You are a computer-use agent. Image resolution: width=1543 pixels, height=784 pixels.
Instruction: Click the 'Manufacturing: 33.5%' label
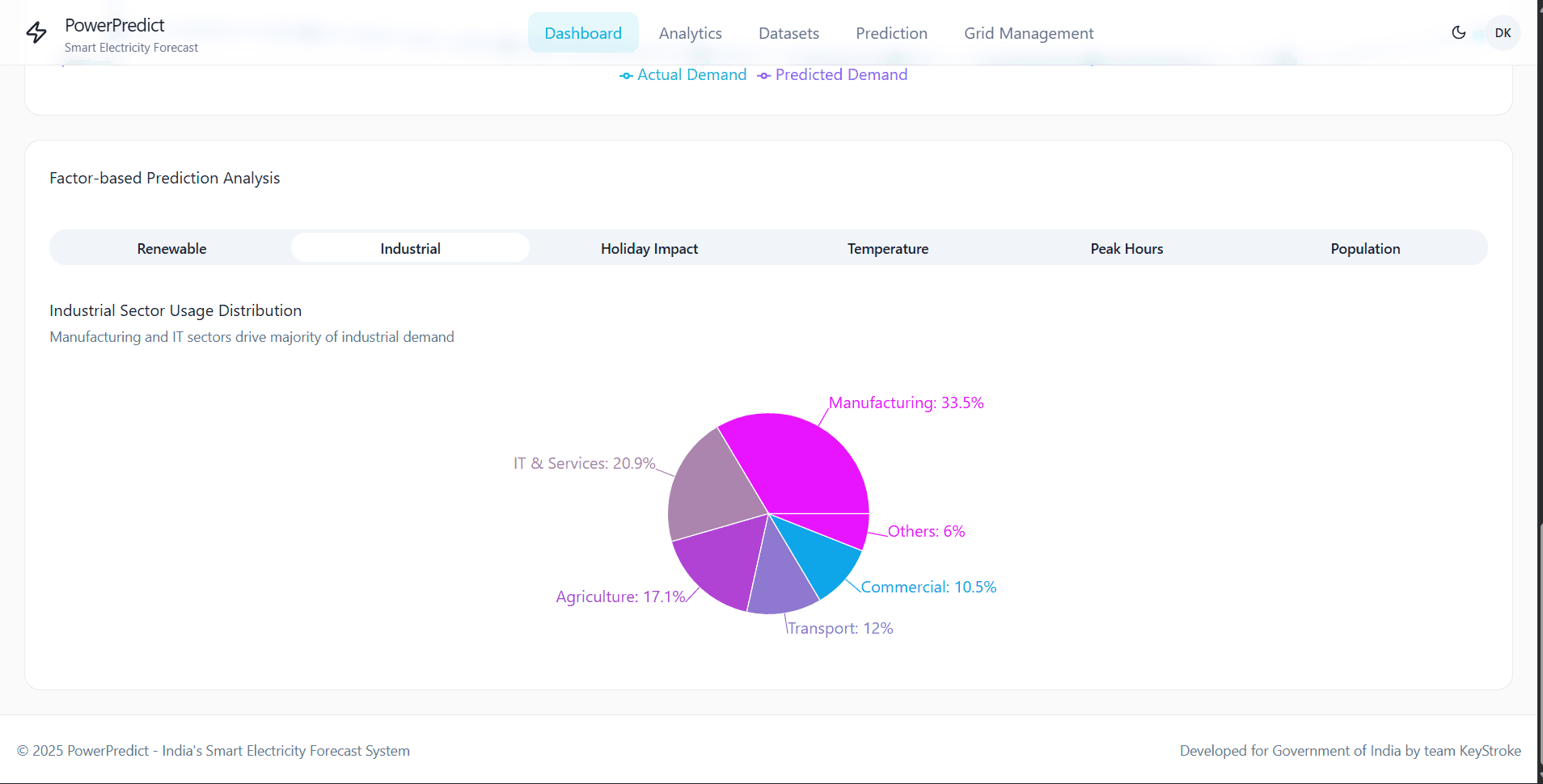(906, 403)
